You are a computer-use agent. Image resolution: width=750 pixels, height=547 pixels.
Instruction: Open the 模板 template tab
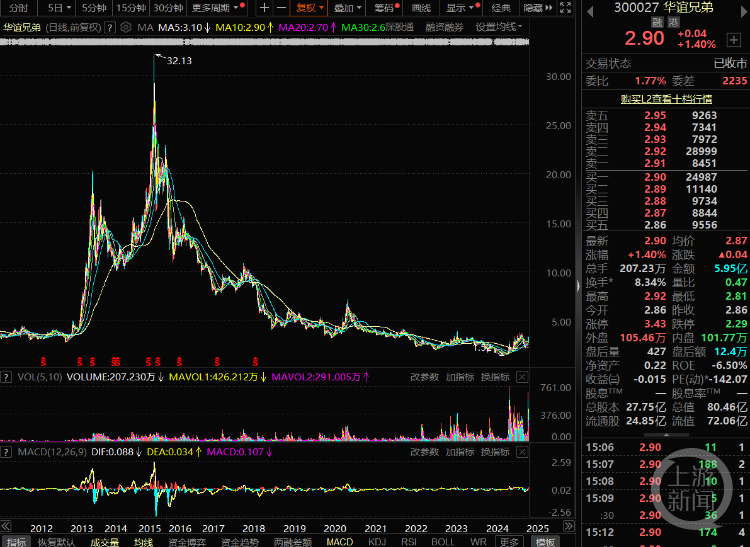(x=545, y=542)
